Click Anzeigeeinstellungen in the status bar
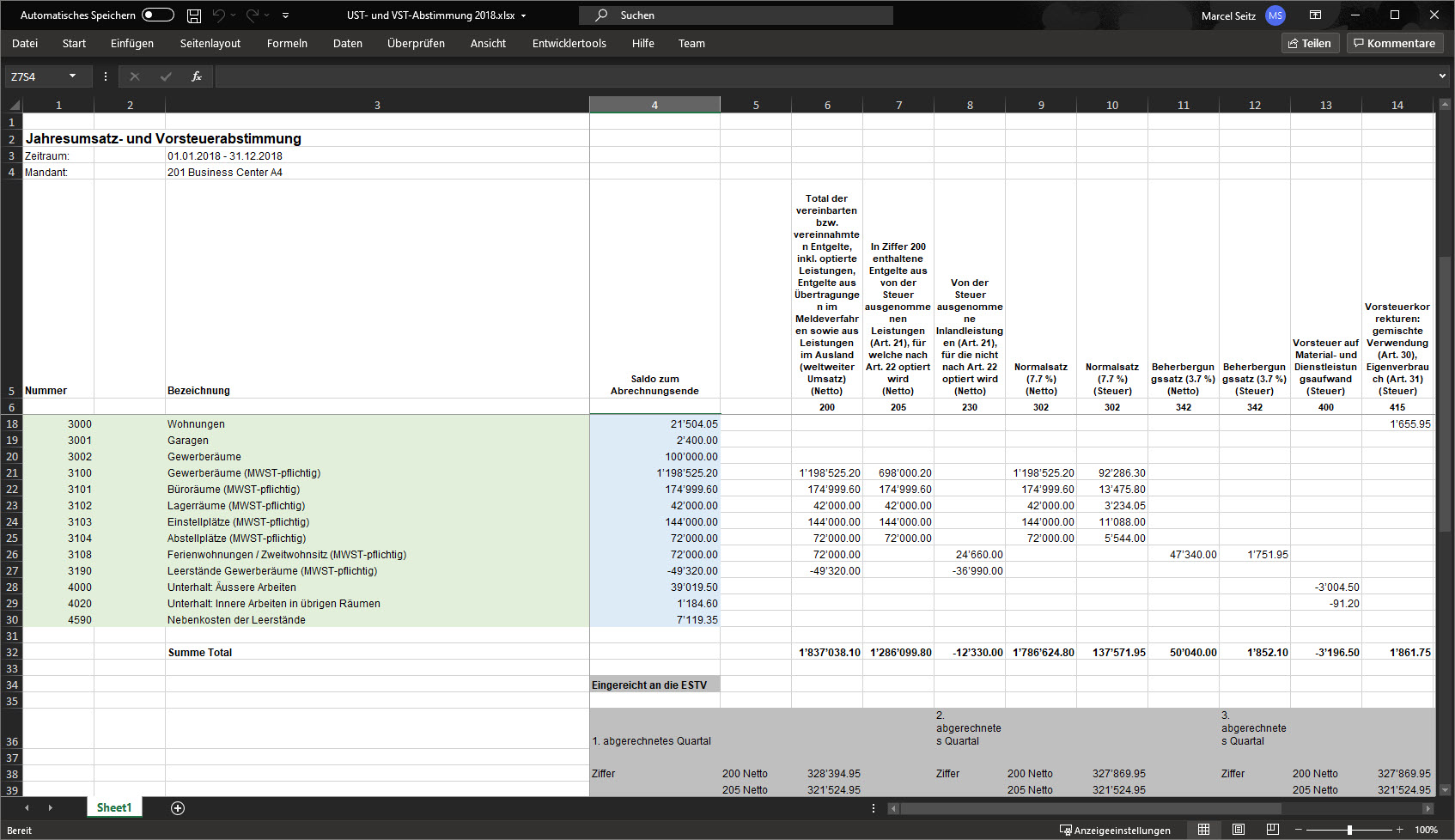Image resolution: width=1455 pixels, height=840 pixels. click(1115, 830)
